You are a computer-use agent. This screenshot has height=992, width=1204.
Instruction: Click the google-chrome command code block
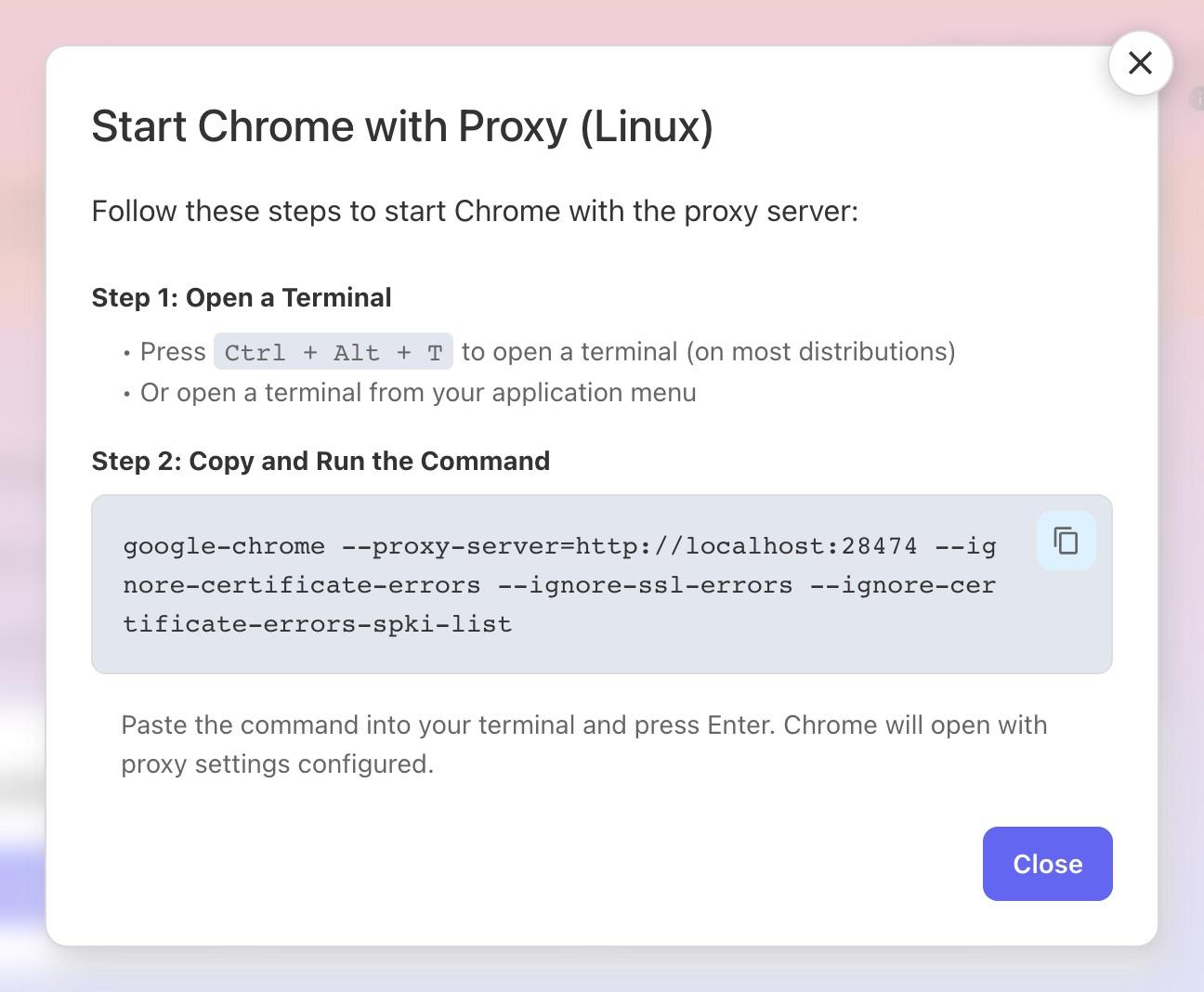[x=602, y=584]
